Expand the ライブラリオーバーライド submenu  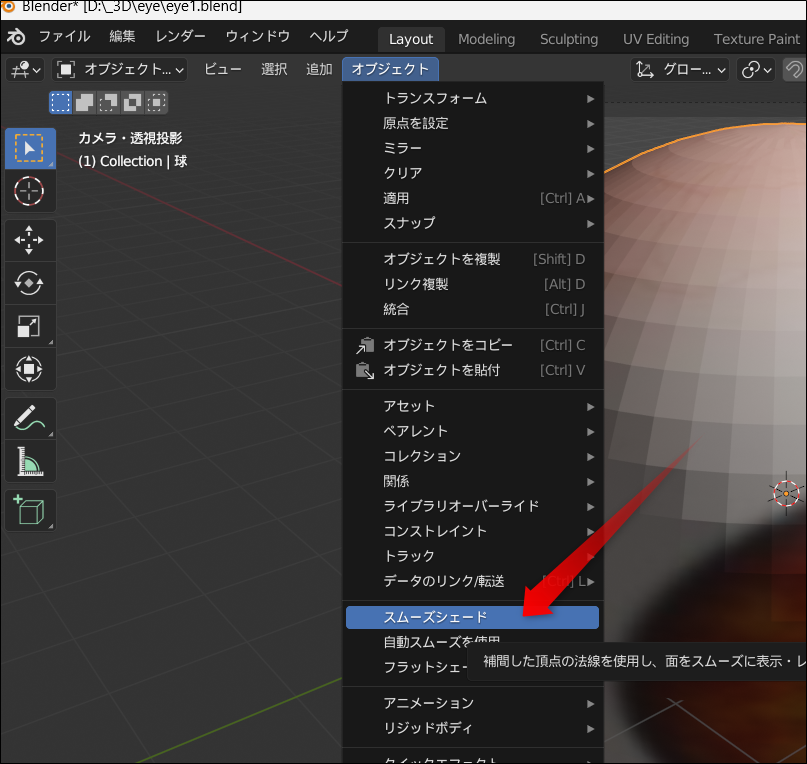(472, 506)
